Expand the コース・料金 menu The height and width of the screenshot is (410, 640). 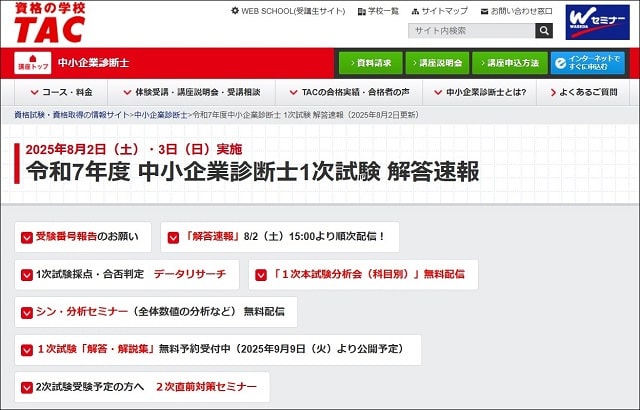(x=62, y=92)
